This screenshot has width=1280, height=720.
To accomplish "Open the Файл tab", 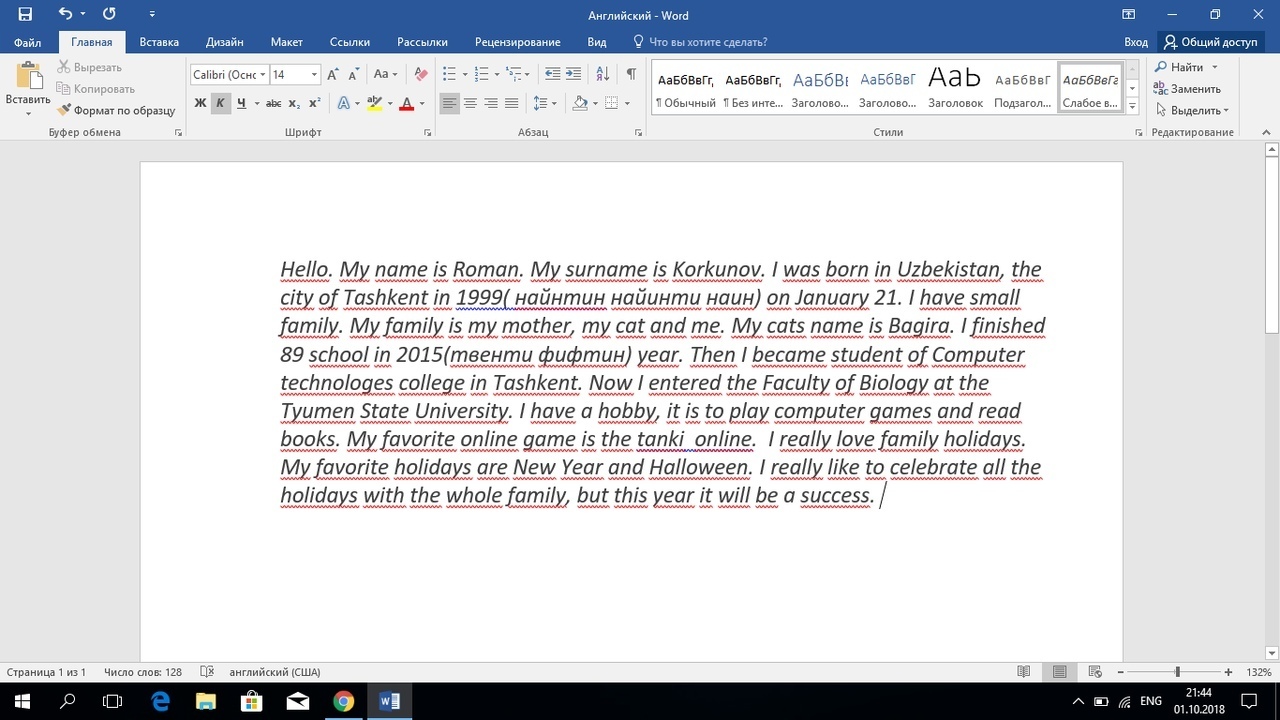I will tap(28, 42).
